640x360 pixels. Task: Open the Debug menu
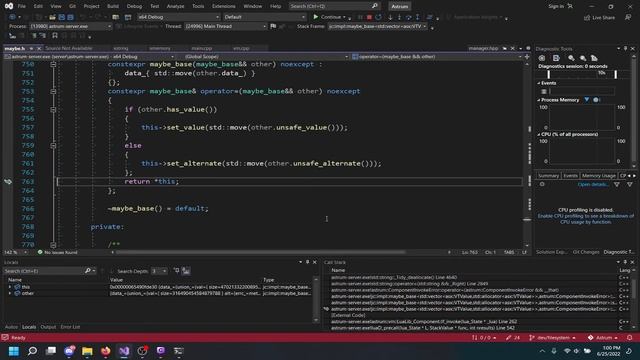134,6
